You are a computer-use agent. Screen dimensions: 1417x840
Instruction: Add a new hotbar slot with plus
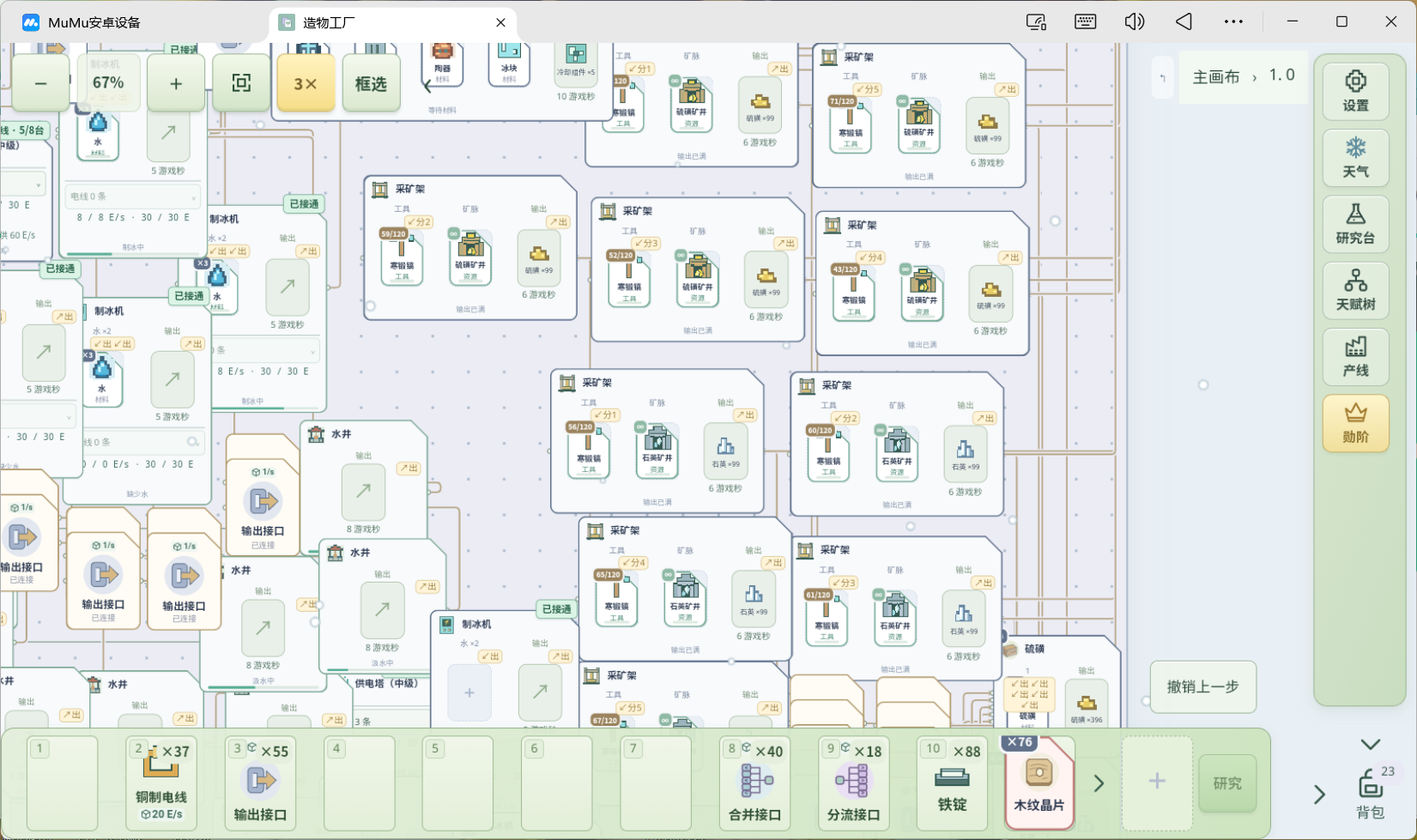pos(1157,781)
